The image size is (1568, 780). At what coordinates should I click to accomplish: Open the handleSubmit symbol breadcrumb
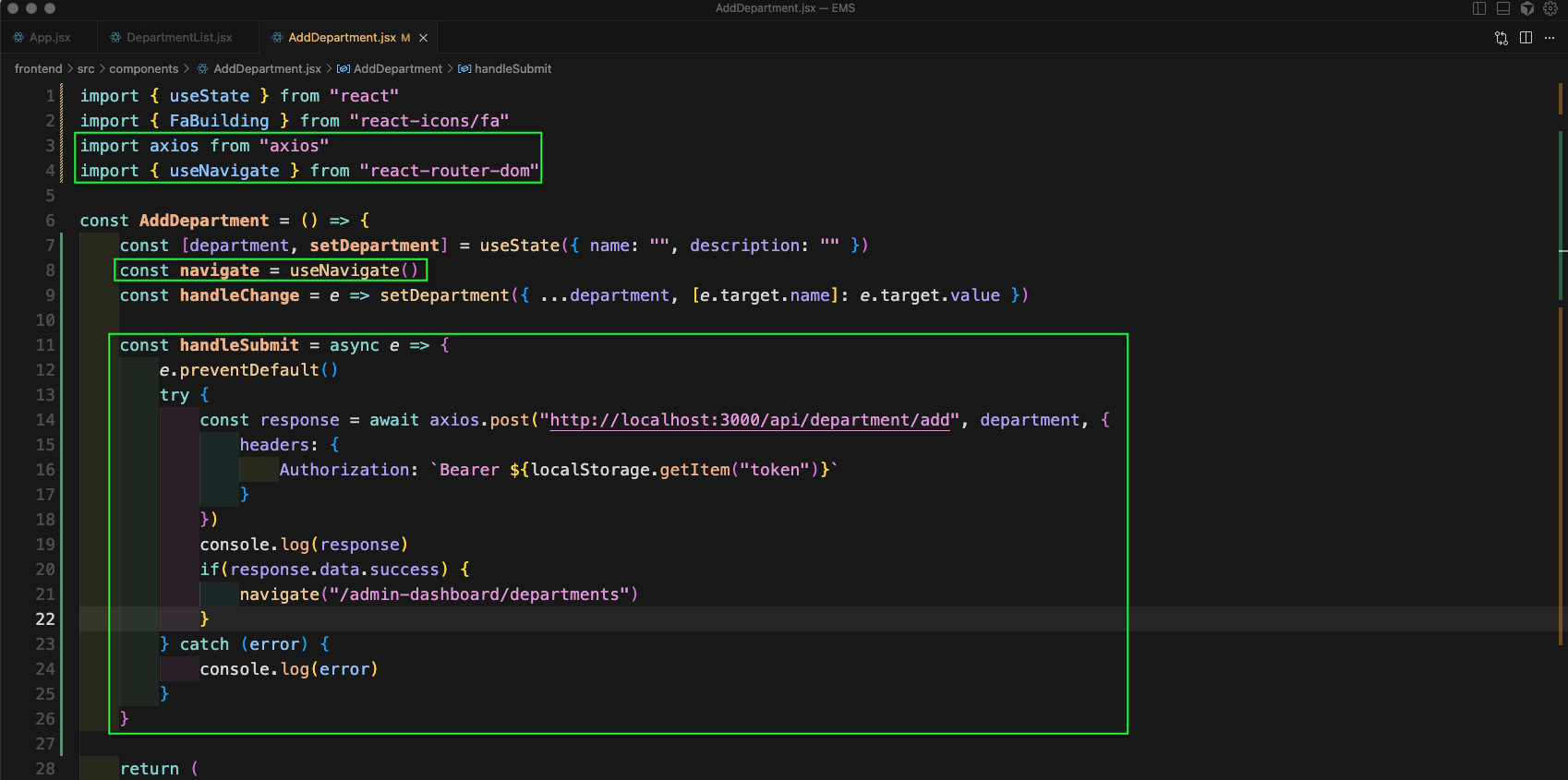pyautogui.click(x=505, y=69)
